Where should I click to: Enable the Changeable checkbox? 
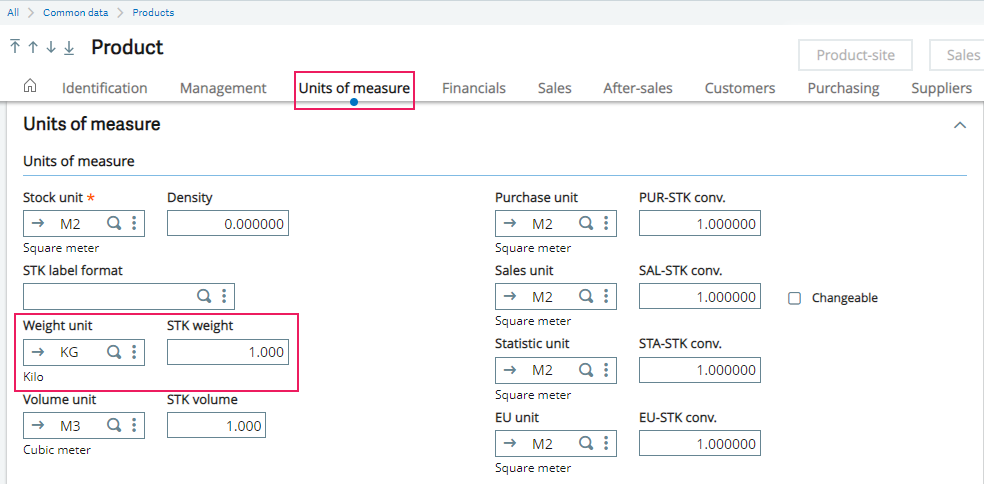click(x=795, y=298)
